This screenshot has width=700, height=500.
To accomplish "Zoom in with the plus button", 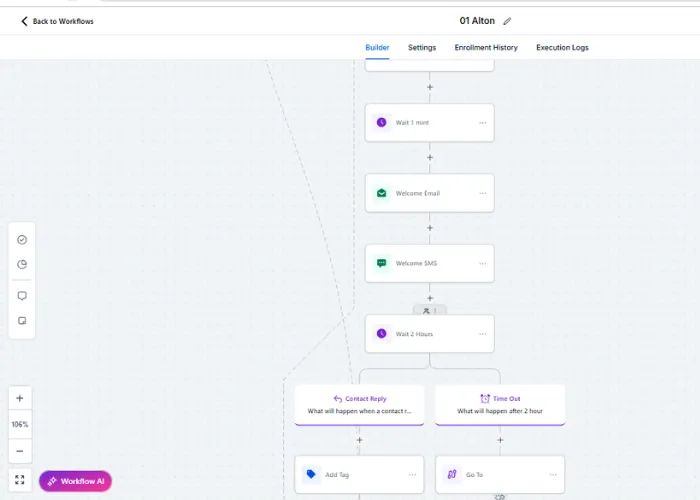I will (x=20, y=398).
